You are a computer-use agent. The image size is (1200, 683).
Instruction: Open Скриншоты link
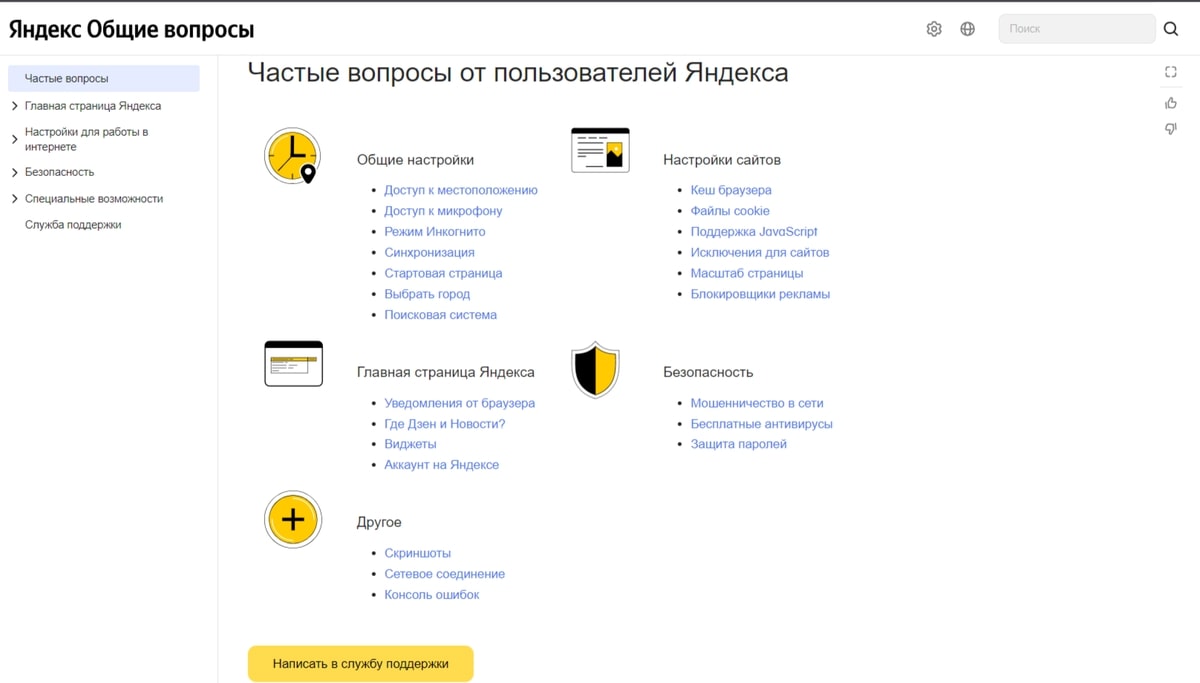[417, 553]
